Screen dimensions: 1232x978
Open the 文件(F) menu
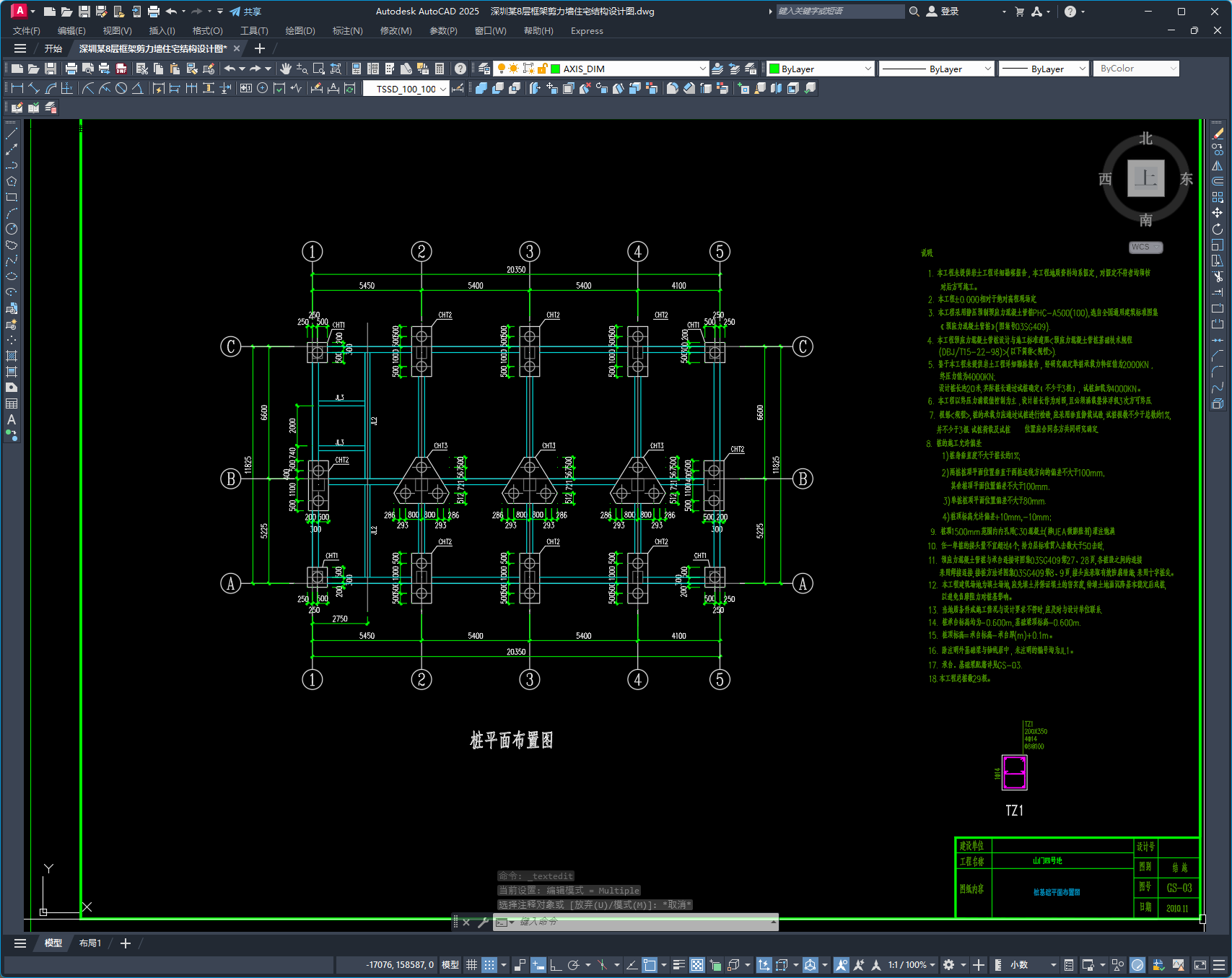click(27, 31)
